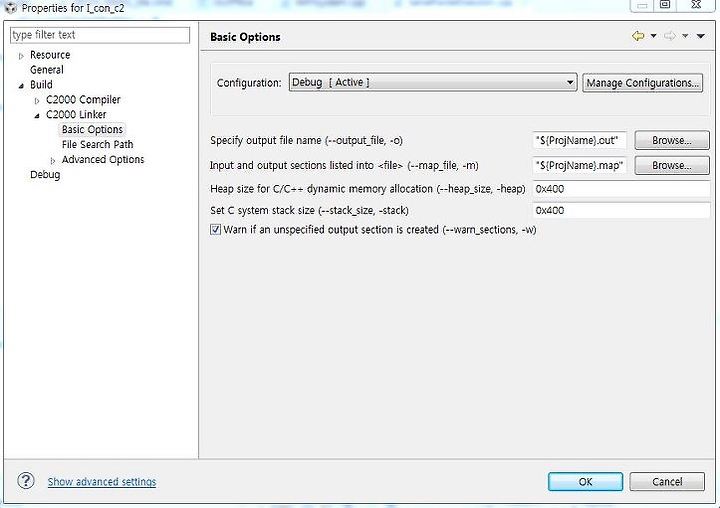Select the Resource tree label

pos(50,55)
